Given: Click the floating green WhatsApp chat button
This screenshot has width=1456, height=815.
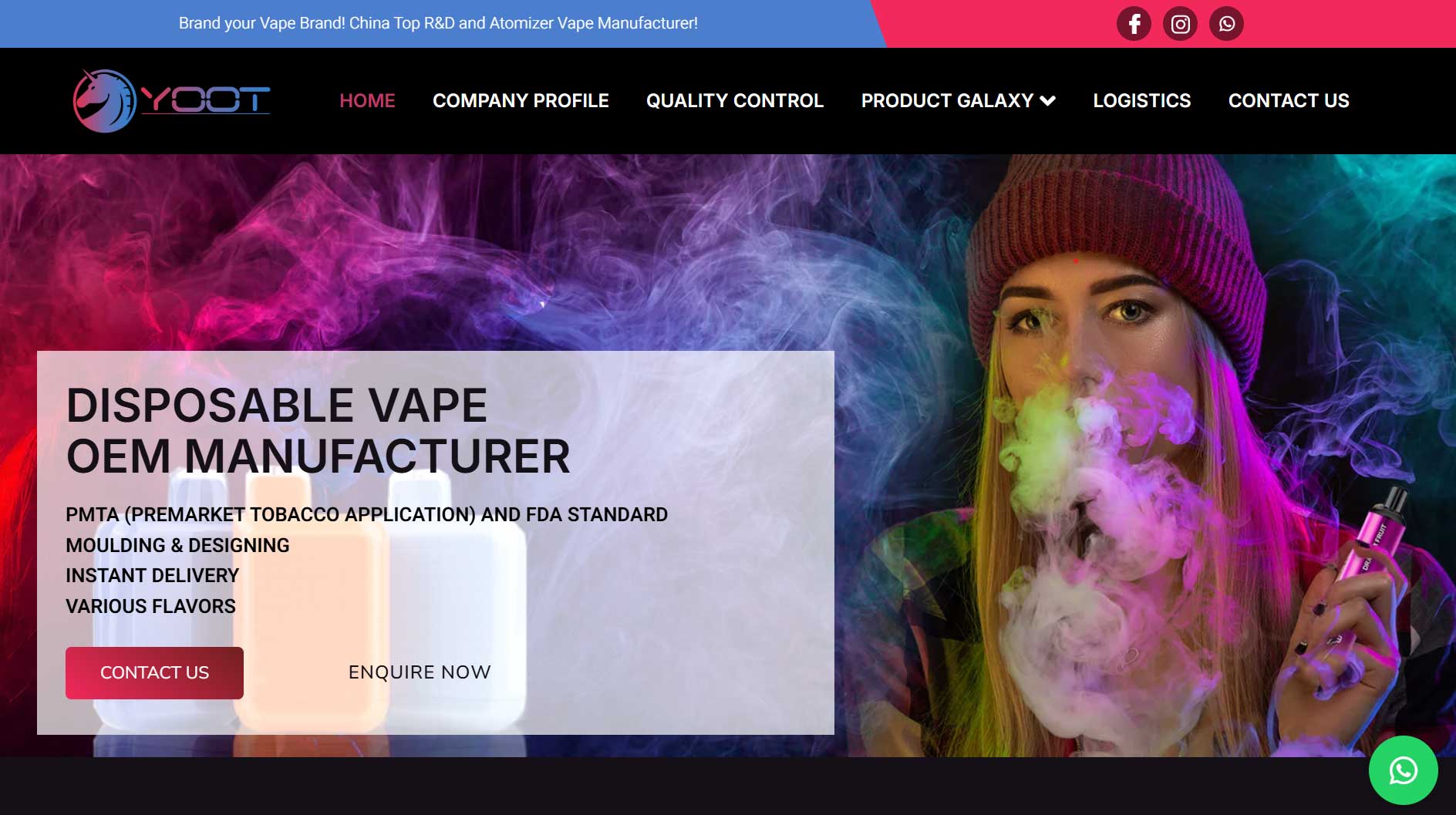Looking at the screenshot, I should [1403, 770].
